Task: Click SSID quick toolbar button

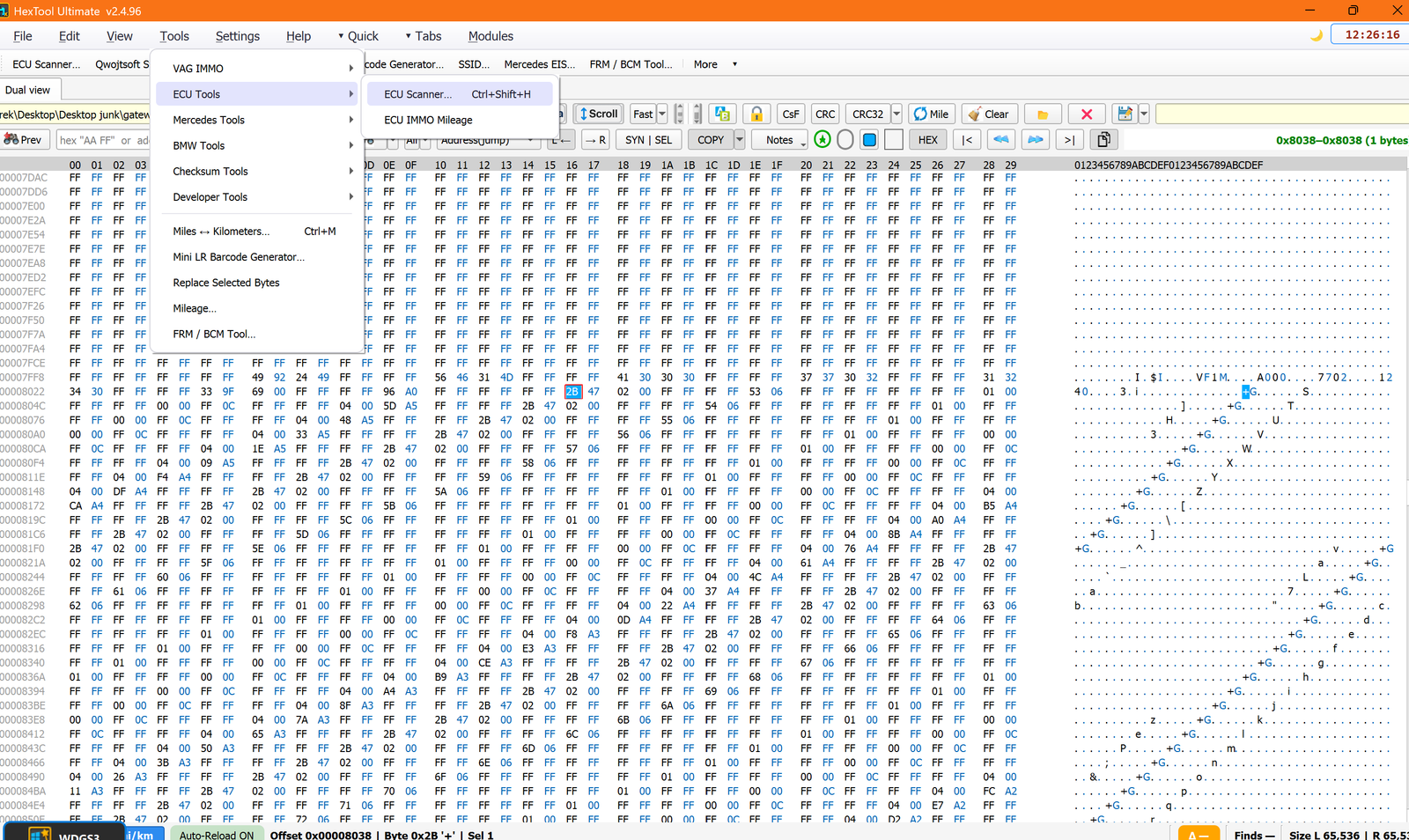Action: pyautogui.click(x=474, y=64)
